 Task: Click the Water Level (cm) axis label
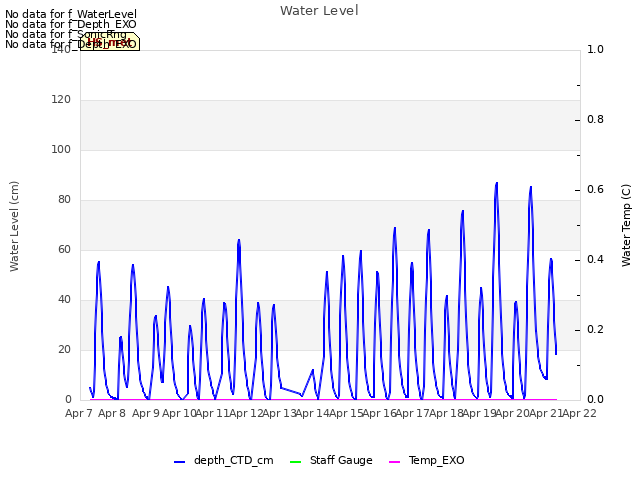click(14, 226)
